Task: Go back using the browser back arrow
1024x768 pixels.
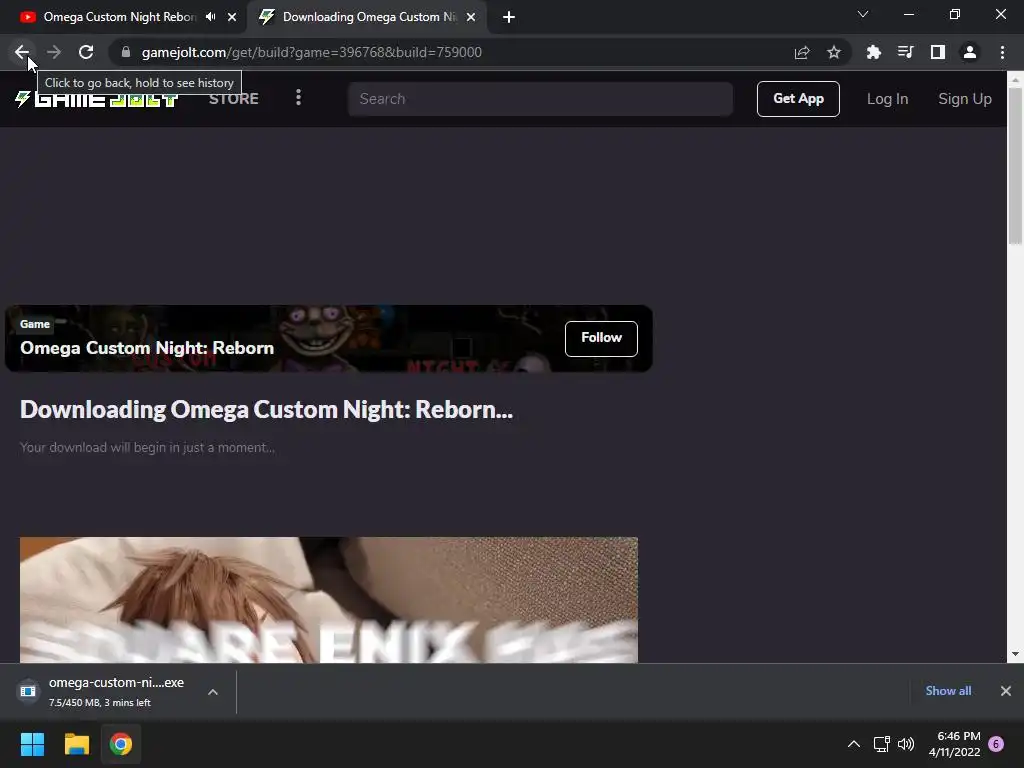Action: pyautogui.click(x=22, y=52)
